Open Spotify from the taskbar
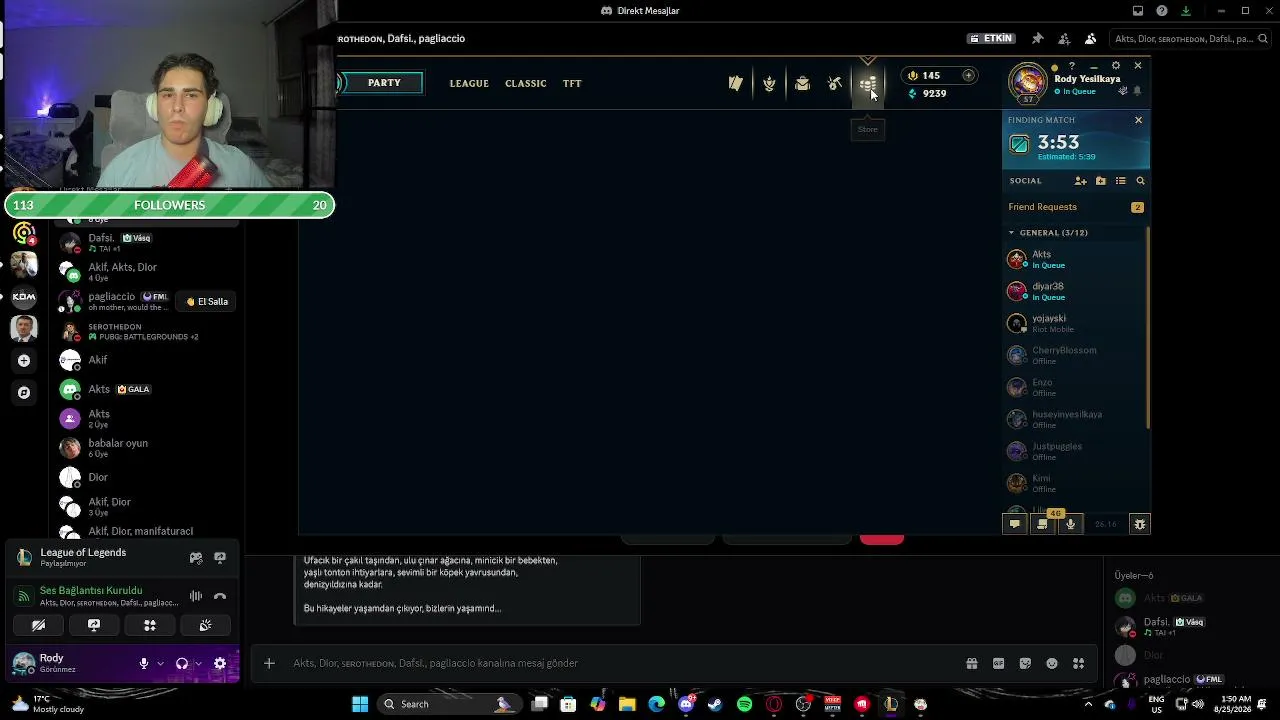The width and height of the screenshot is (1280, 720). click(x=744, y=704)
